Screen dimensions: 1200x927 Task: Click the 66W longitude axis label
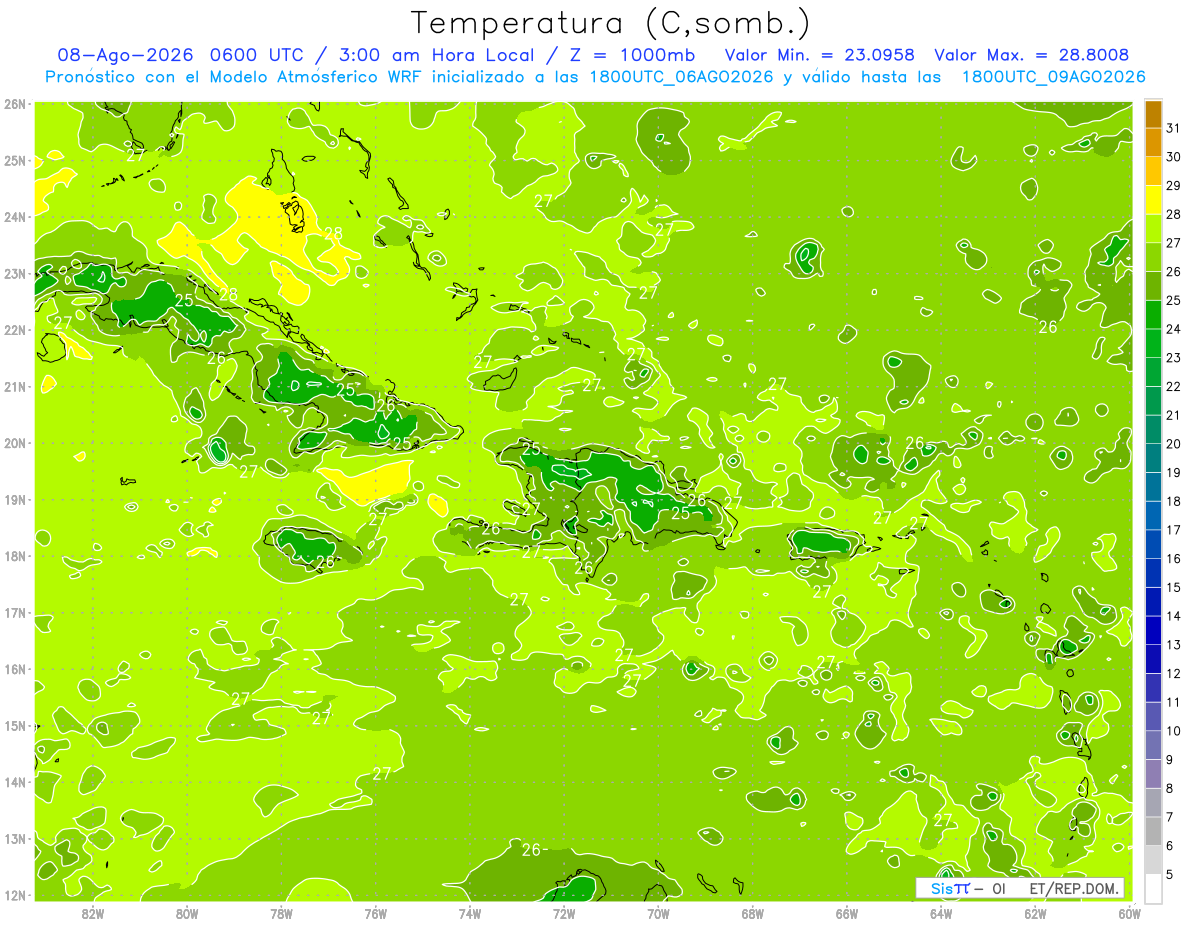pos(847,913)
